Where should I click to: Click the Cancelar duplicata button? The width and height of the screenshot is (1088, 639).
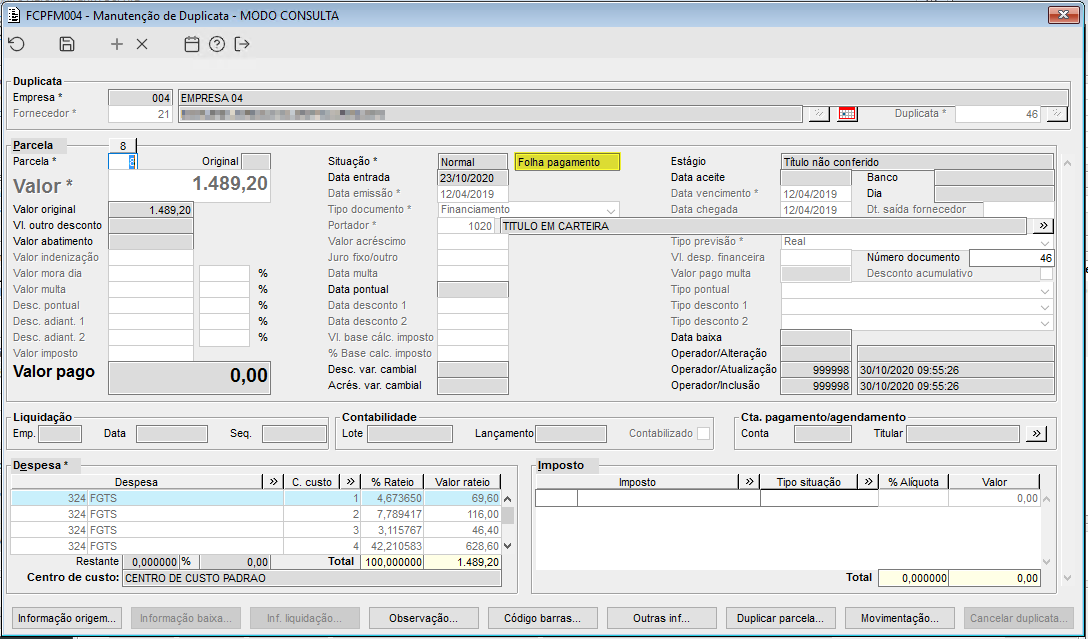(1019, 618)
